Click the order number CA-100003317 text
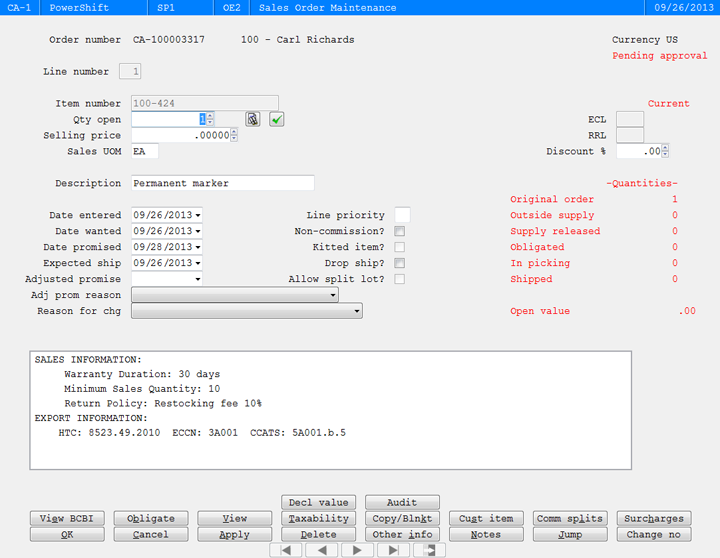Image resolution: width=720 pixels, height=558 pixels. point(169,40)
